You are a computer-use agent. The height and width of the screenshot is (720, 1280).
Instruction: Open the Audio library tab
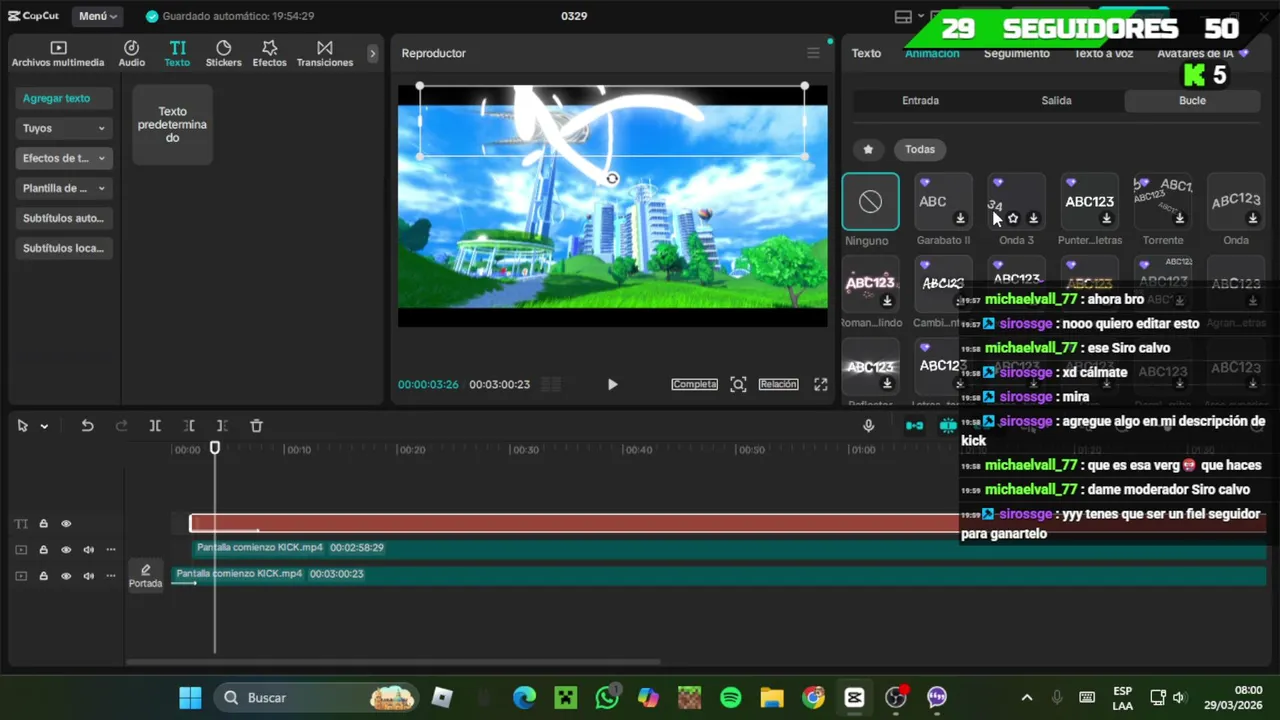pos(132,54)
